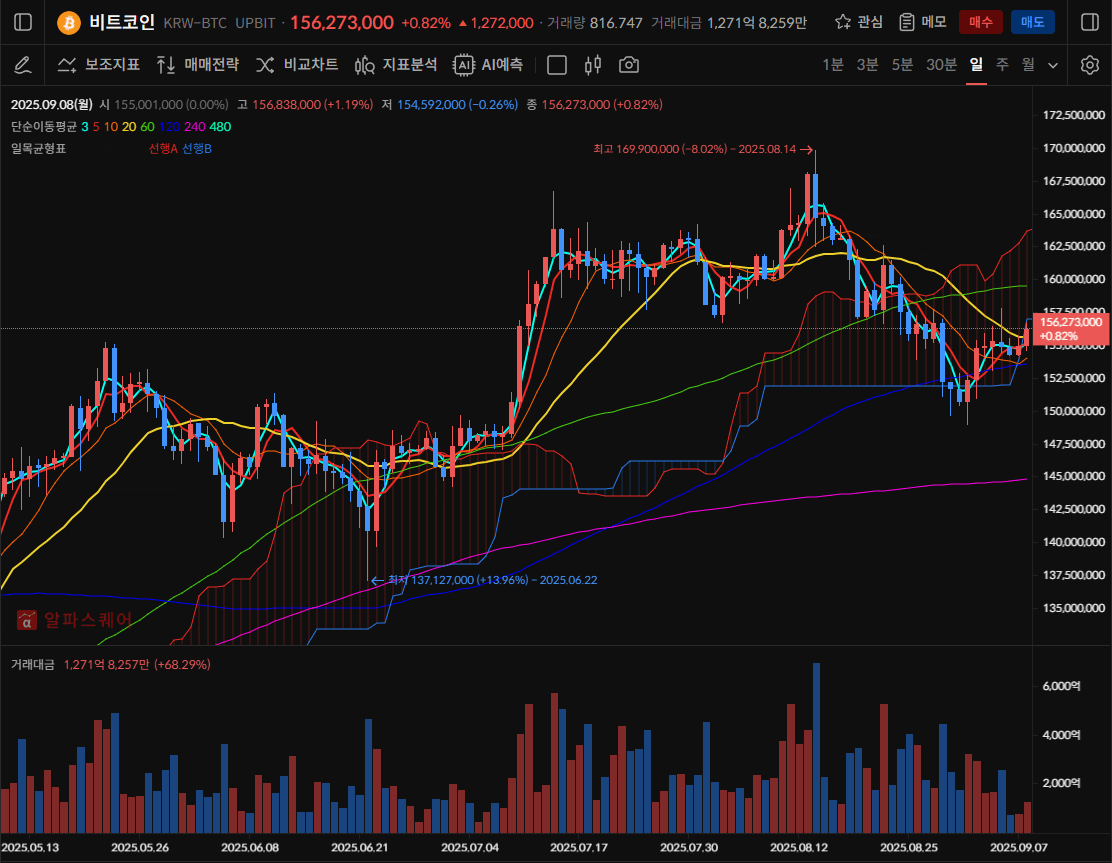Click the orange Bitcoin logo icon
1112x863 pixels.
tap(69, 23)
